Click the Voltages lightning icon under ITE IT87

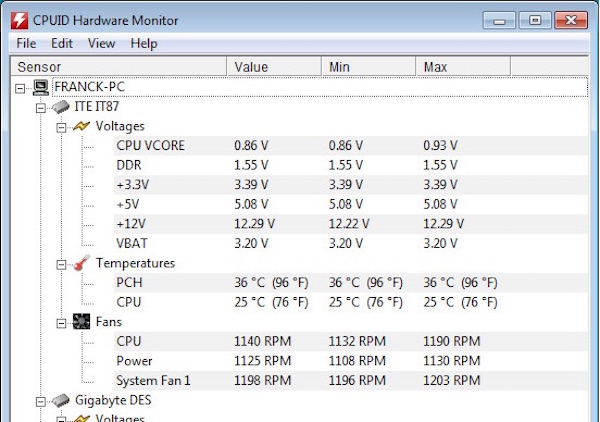[80, 126]
